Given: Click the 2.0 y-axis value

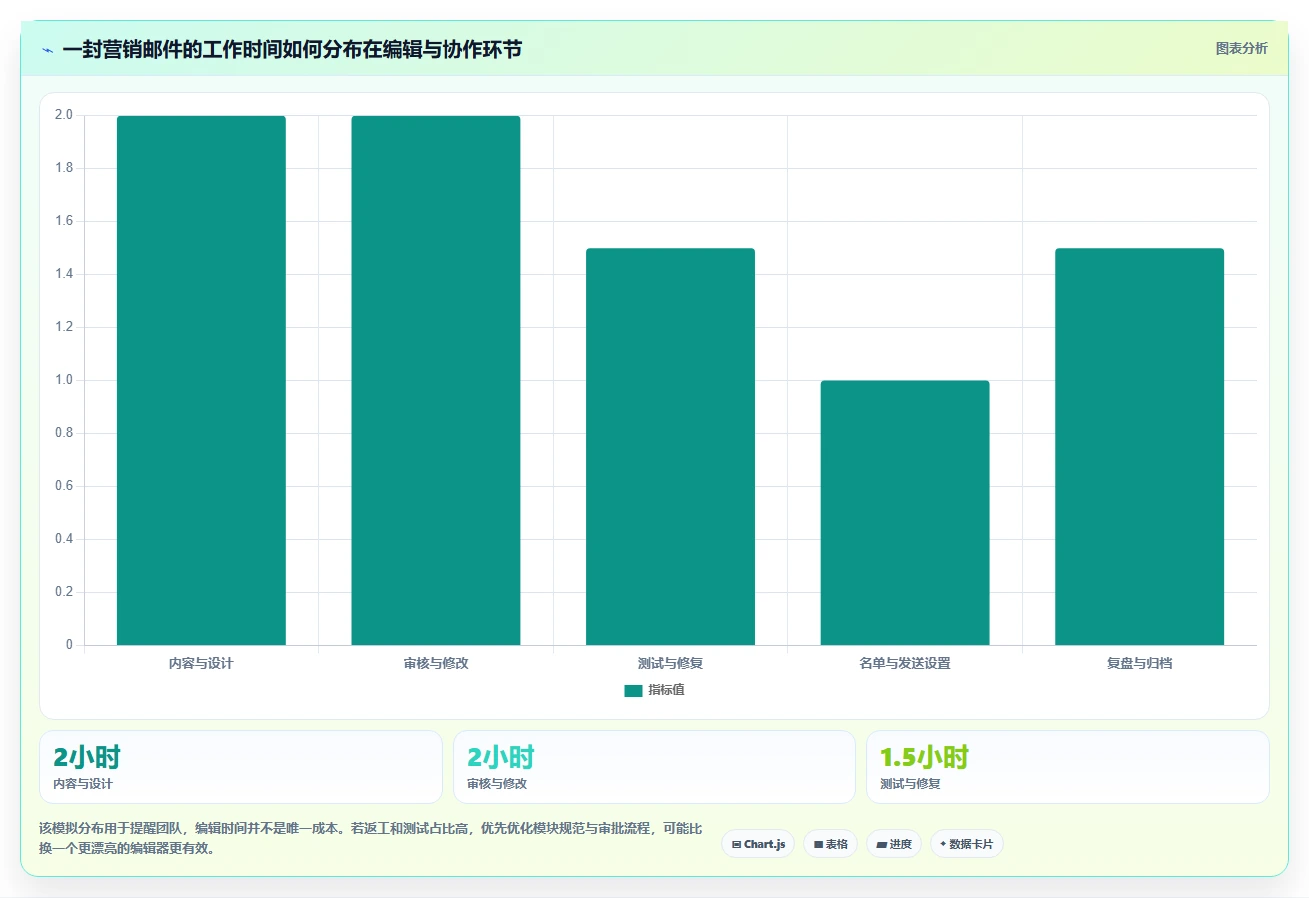Looking at the screenshot, I should coord(64,115).
